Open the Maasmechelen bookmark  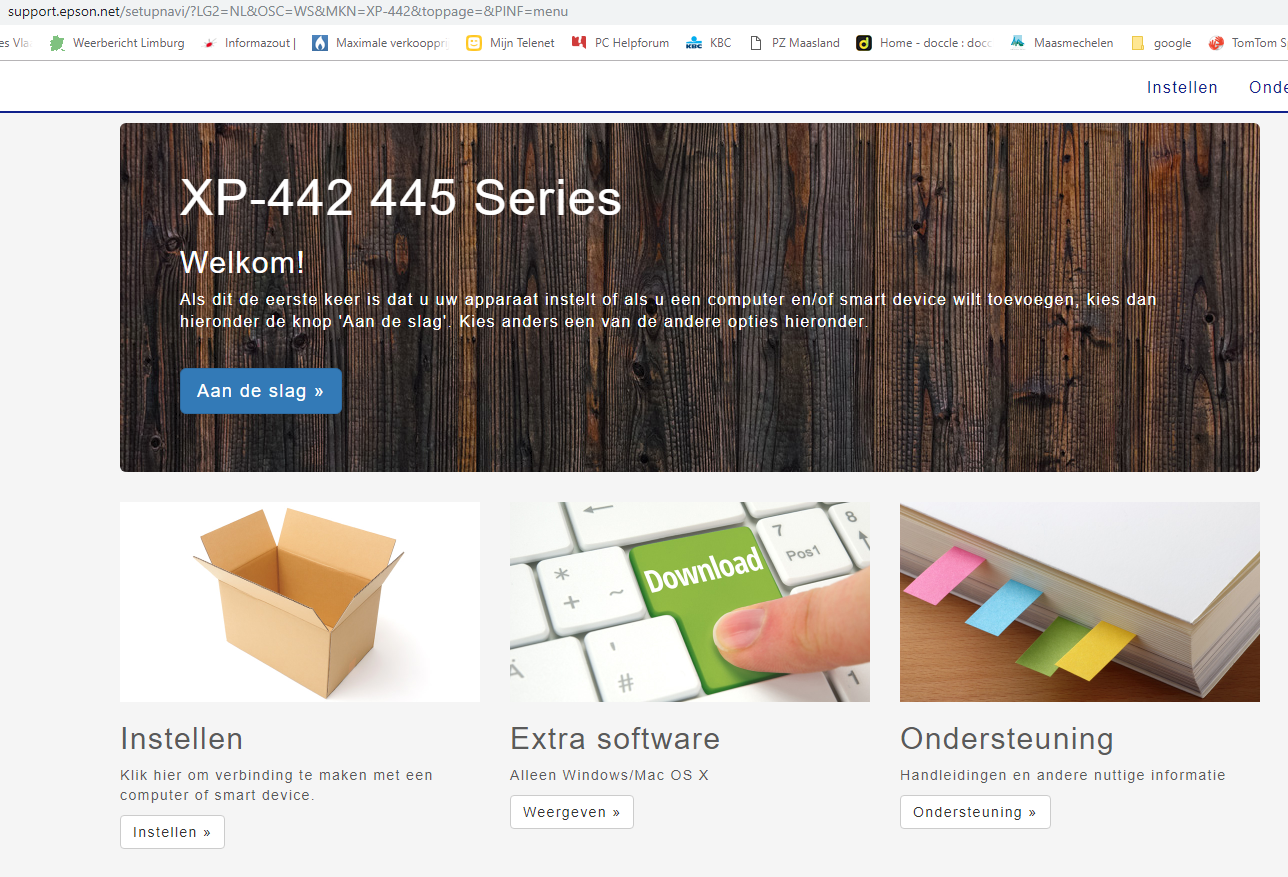coord(1061,43)
